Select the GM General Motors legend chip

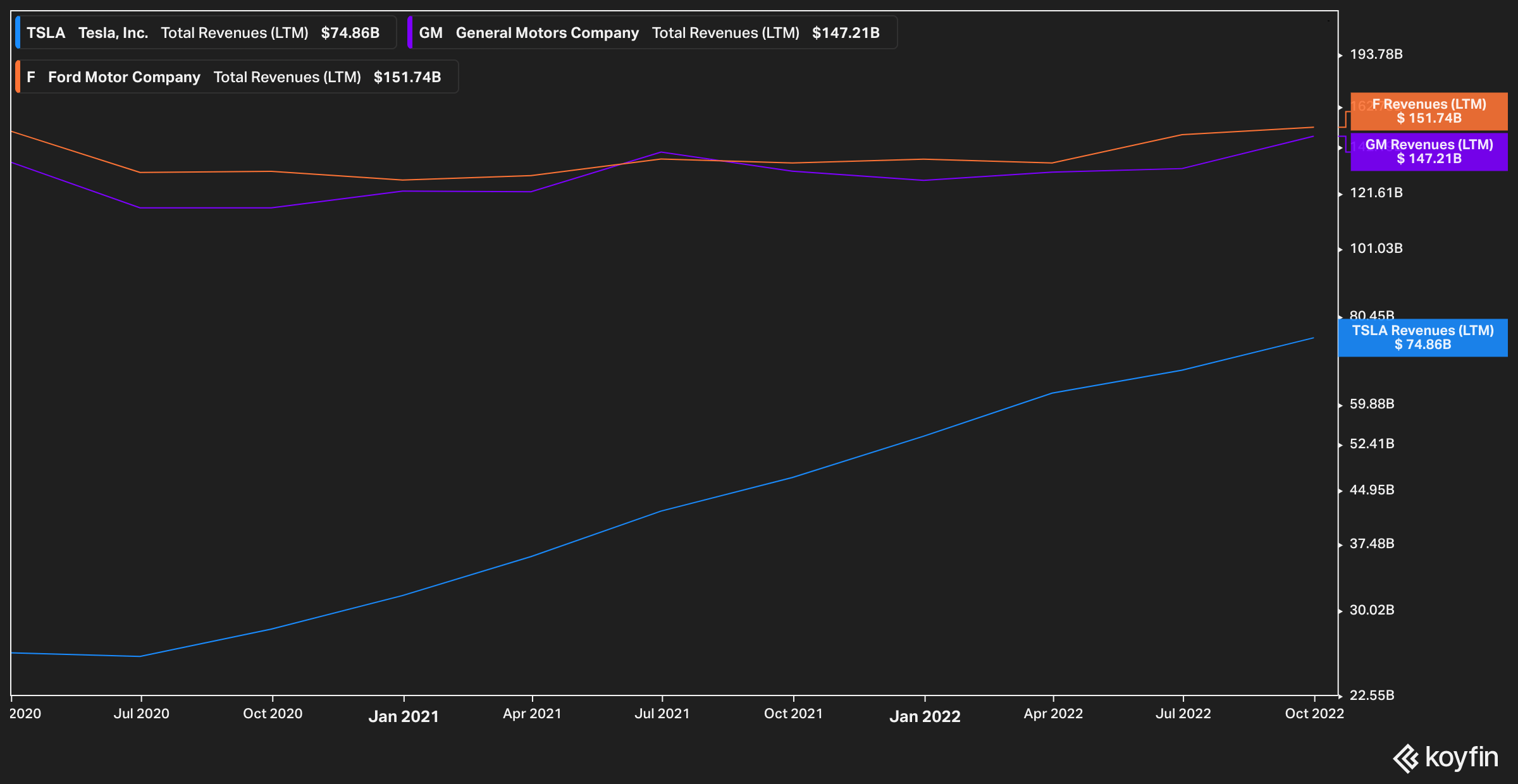coord(653,33)
